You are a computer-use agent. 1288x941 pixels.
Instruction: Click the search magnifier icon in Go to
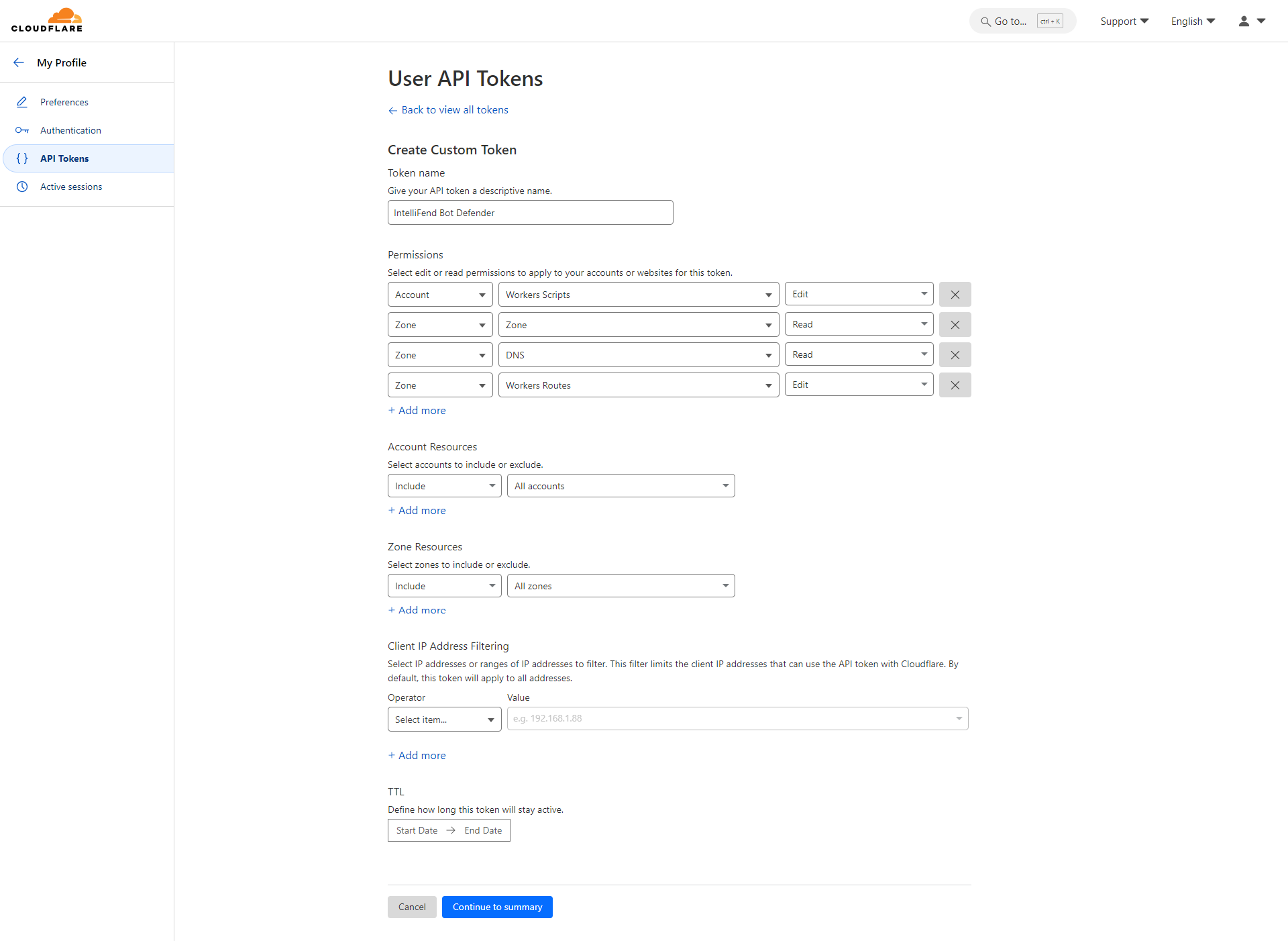[x=985, y=21]
